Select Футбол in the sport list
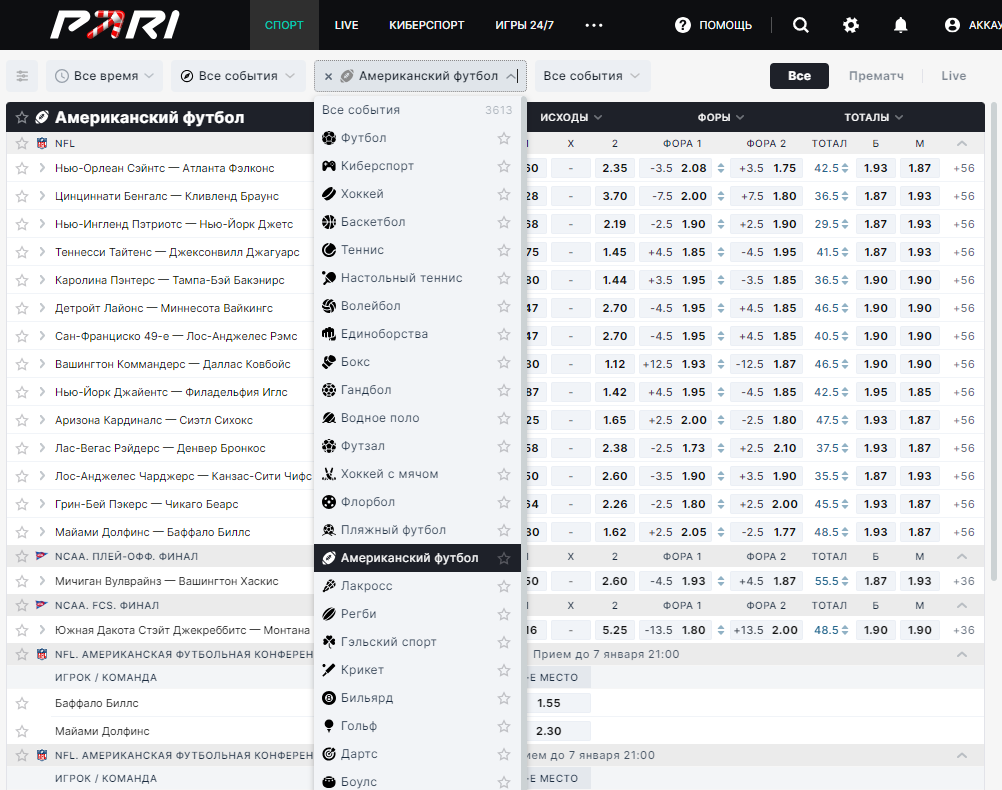The image size is (1002, 790). [418, 138]
